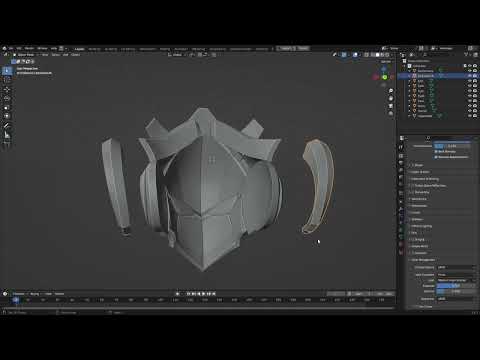Click the Exposure slider
Image resolution: width=480 pixels, height=360 pixels.
point(456,286)
